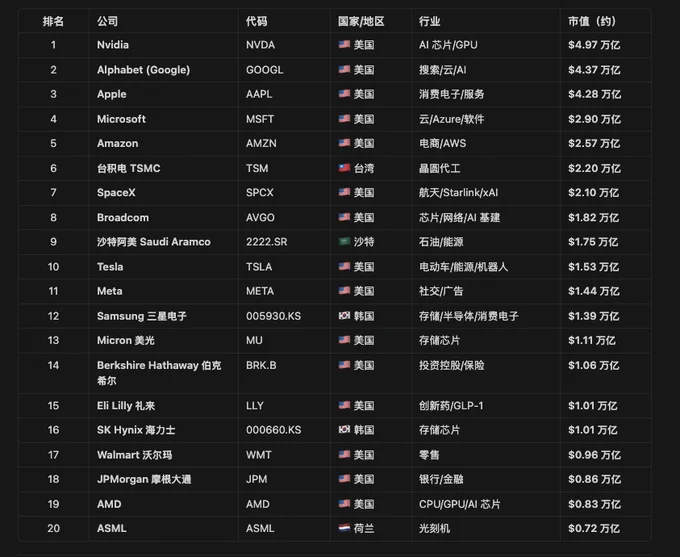This screenshot has height=557, width=680.
Task: Click the 市值（约） column header
Action: [592, 21]
